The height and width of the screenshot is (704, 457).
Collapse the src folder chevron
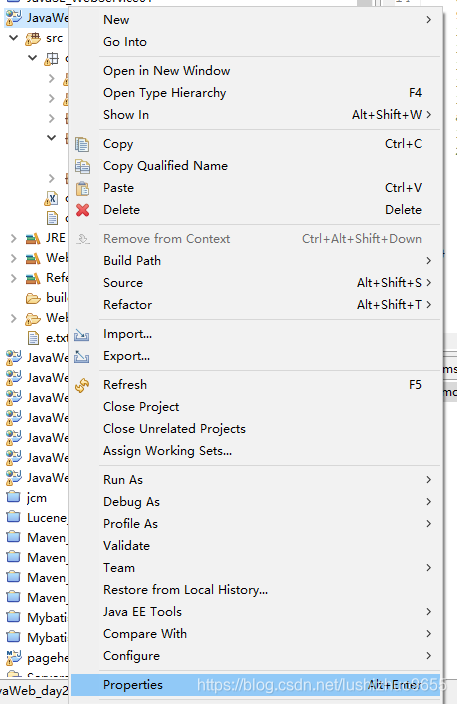pos(13,38)
